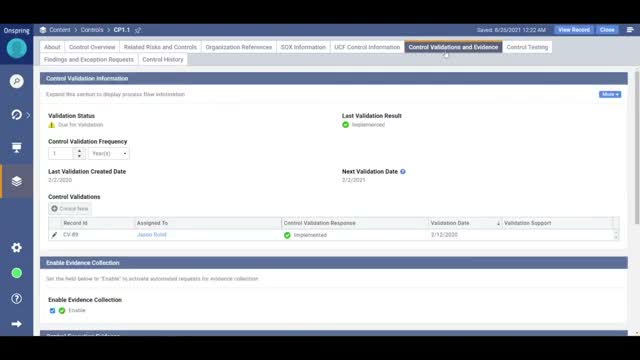Click the 2/12/2020 validation date cell
Image resolution: width=640 pixels, height=360 pixels.
(x=444, y=235)
